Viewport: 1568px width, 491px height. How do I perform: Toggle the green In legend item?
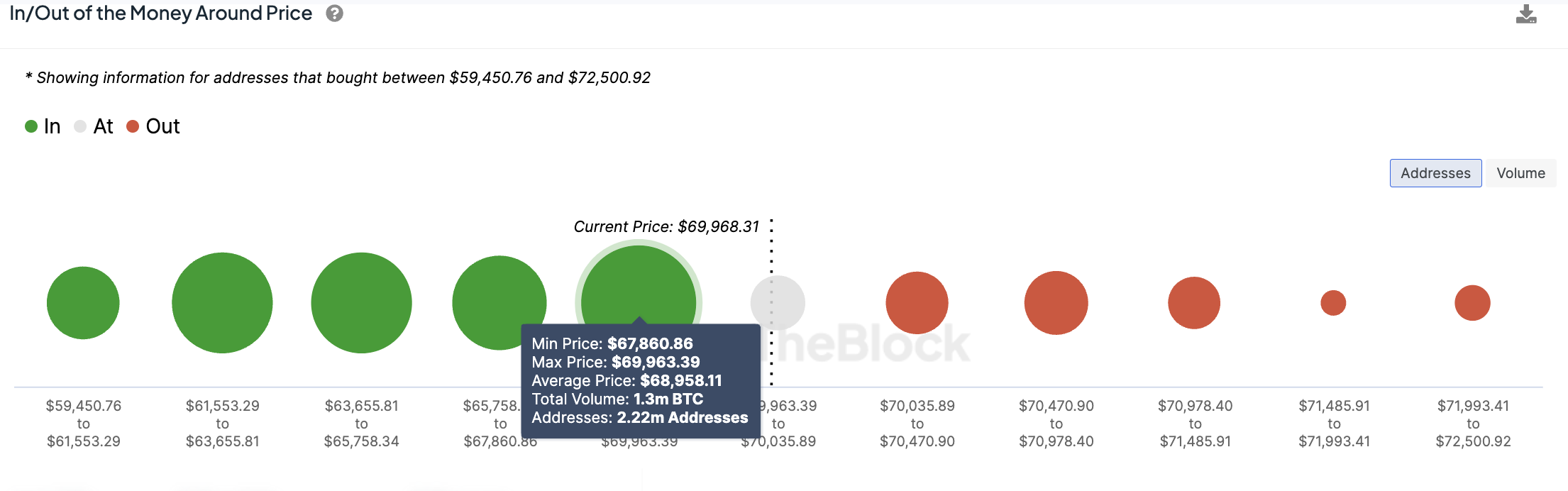pos(43,126)
